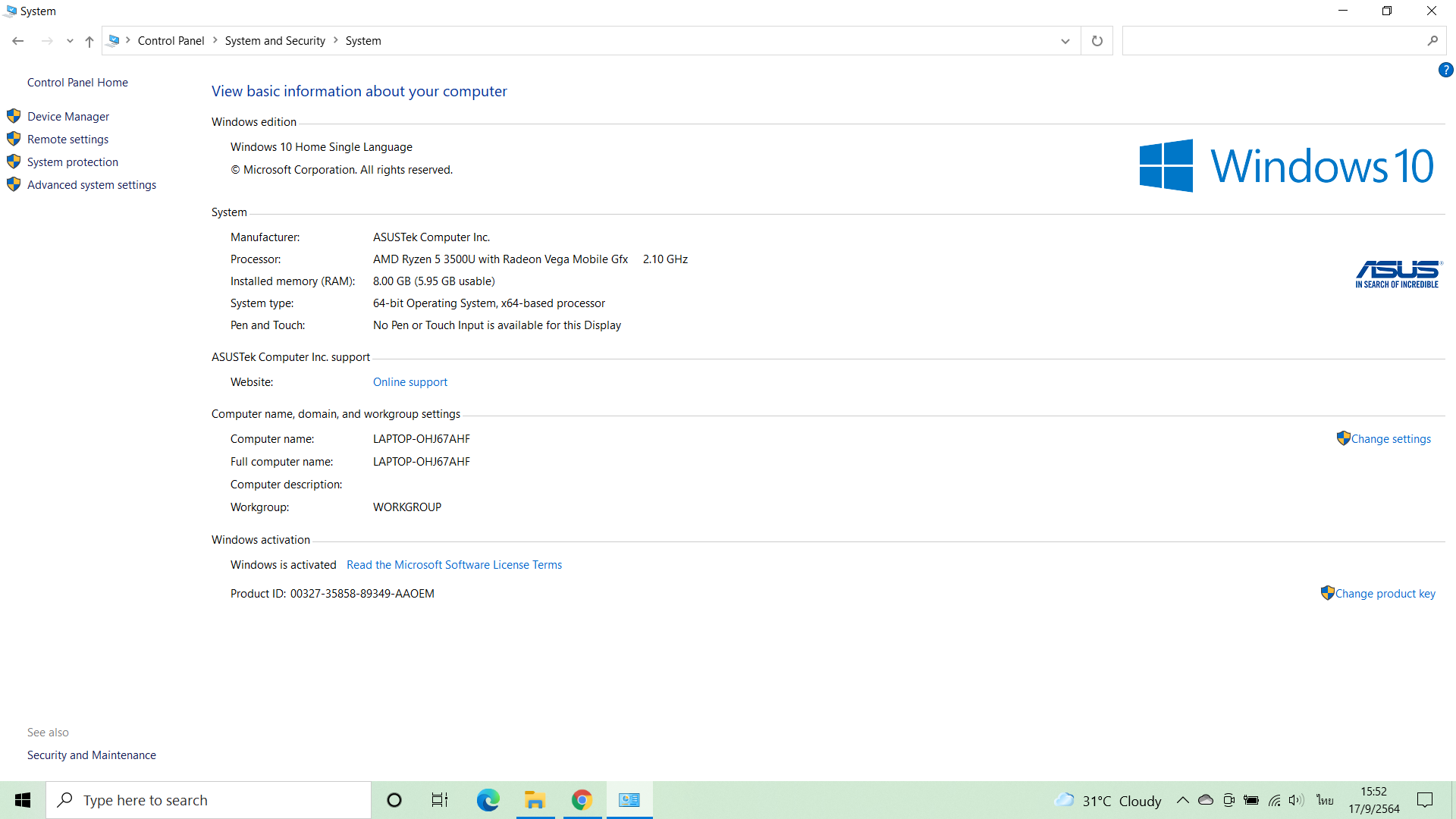Open the Action Center notifications icon
Screen dimensions: 1456x819
1425,800
